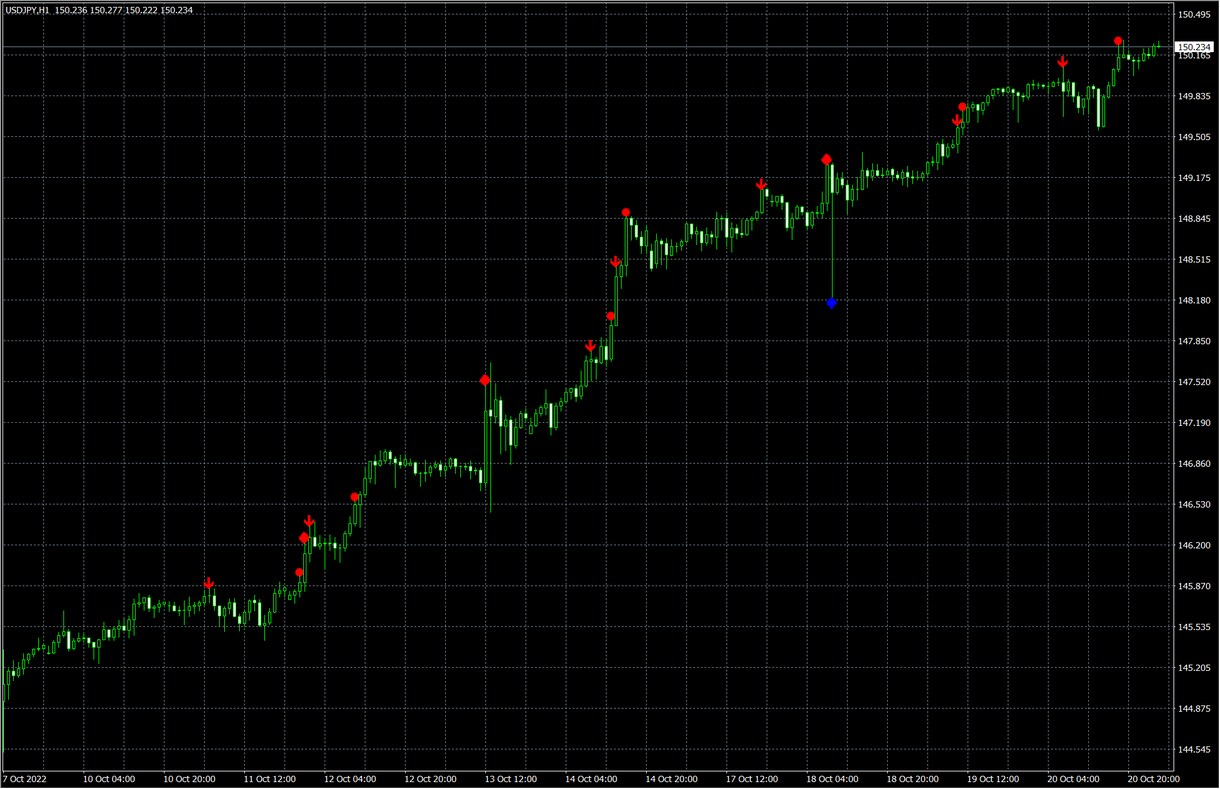Select the 12 Oct 20:00 time label
Viewport: 1220px width, 789px height.
point(431,779)
